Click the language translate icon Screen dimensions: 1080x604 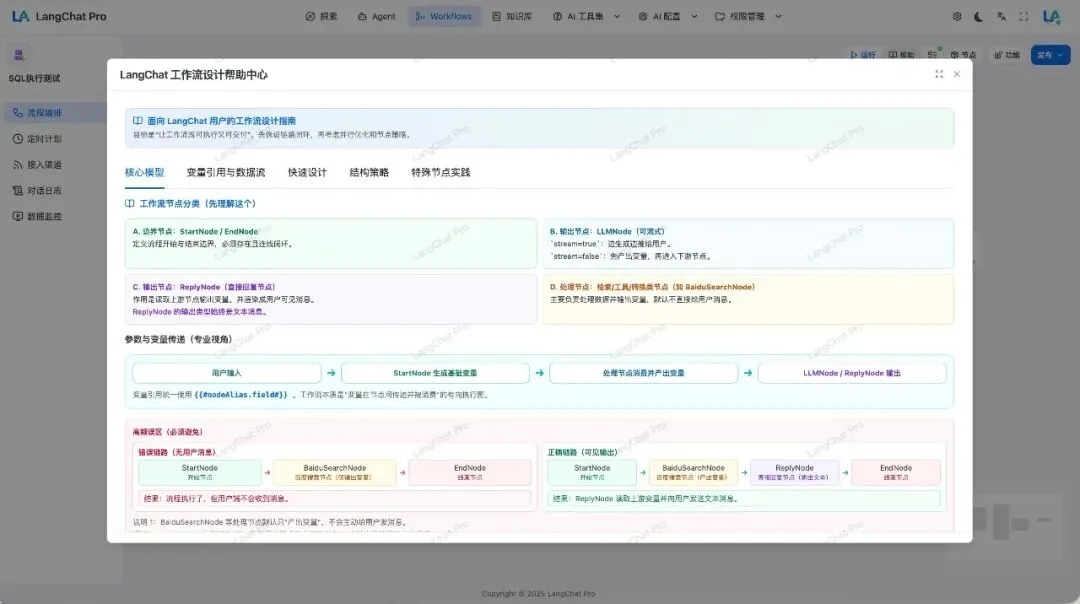[x=1001, y=17]
